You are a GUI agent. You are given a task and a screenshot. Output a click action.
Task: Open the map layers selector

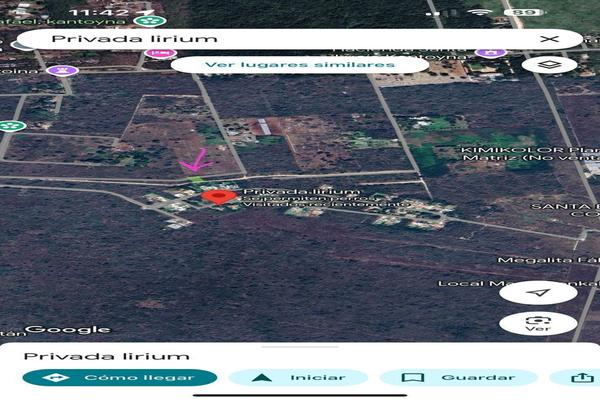556,64
